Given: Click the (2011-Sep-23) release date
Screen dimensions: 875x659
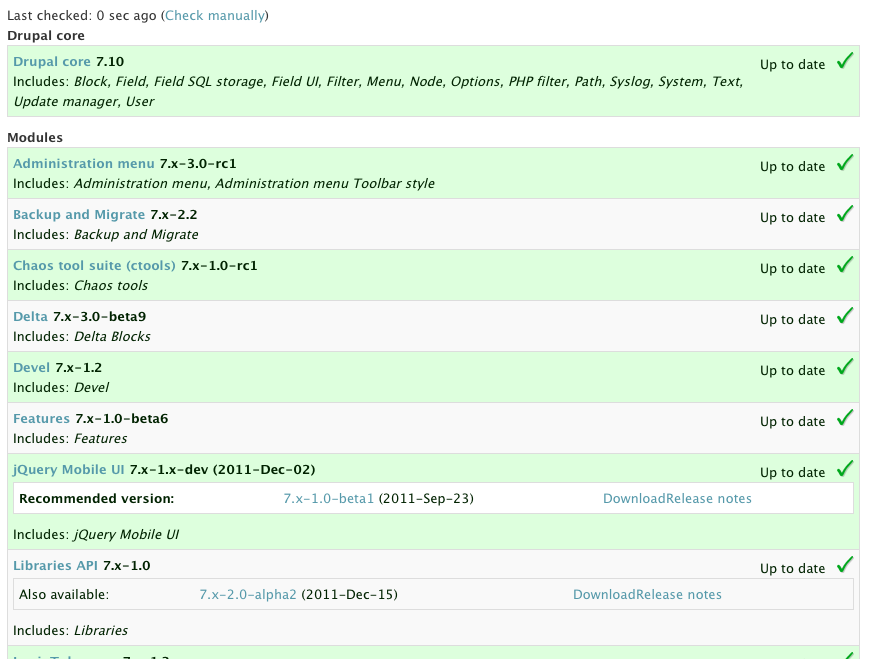Looking at the screenshot, I should (x=426, y=498).
